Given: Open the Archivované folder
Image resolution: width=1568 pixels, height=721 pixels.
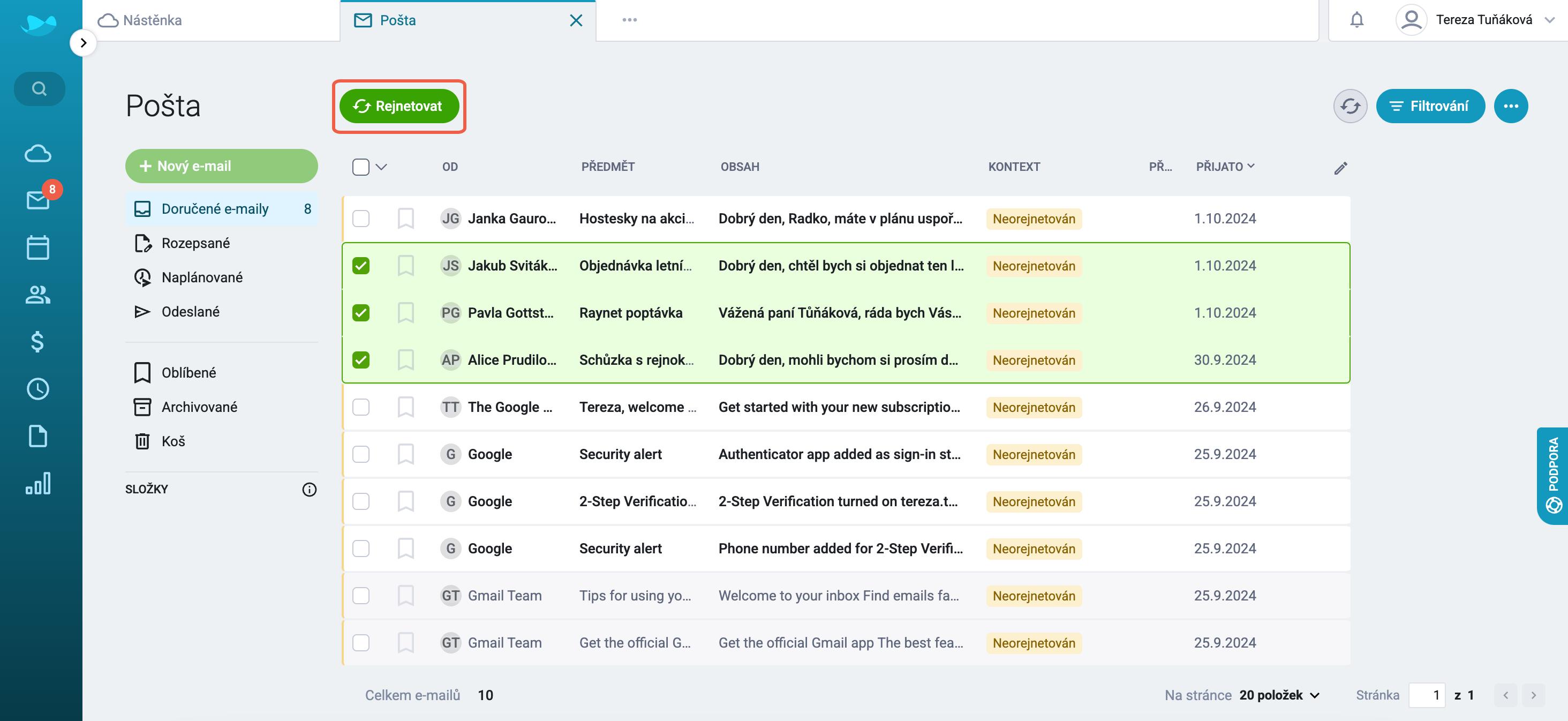Looking at the screenshot, I should (222, 407).
